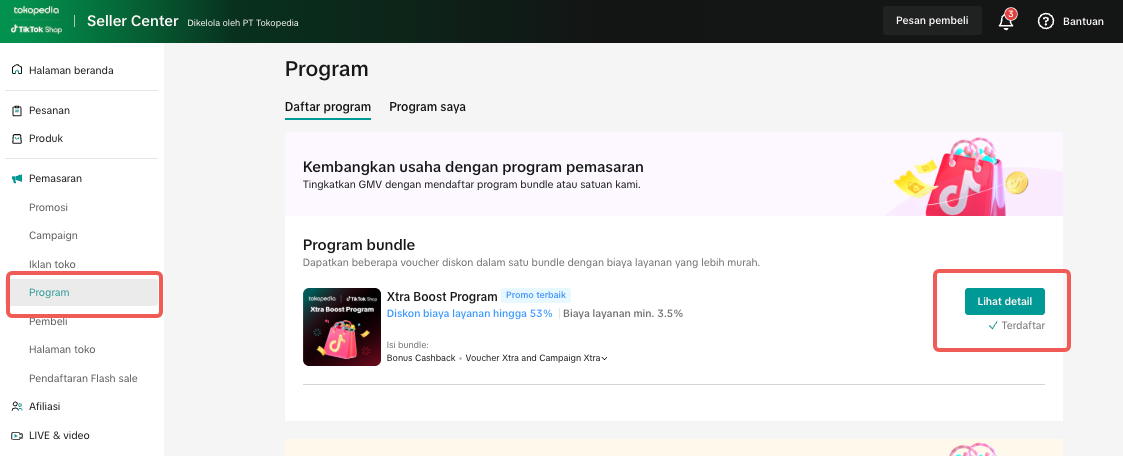
Task: Click the Pesan pembeli button
Action: [x=932, y=20]
